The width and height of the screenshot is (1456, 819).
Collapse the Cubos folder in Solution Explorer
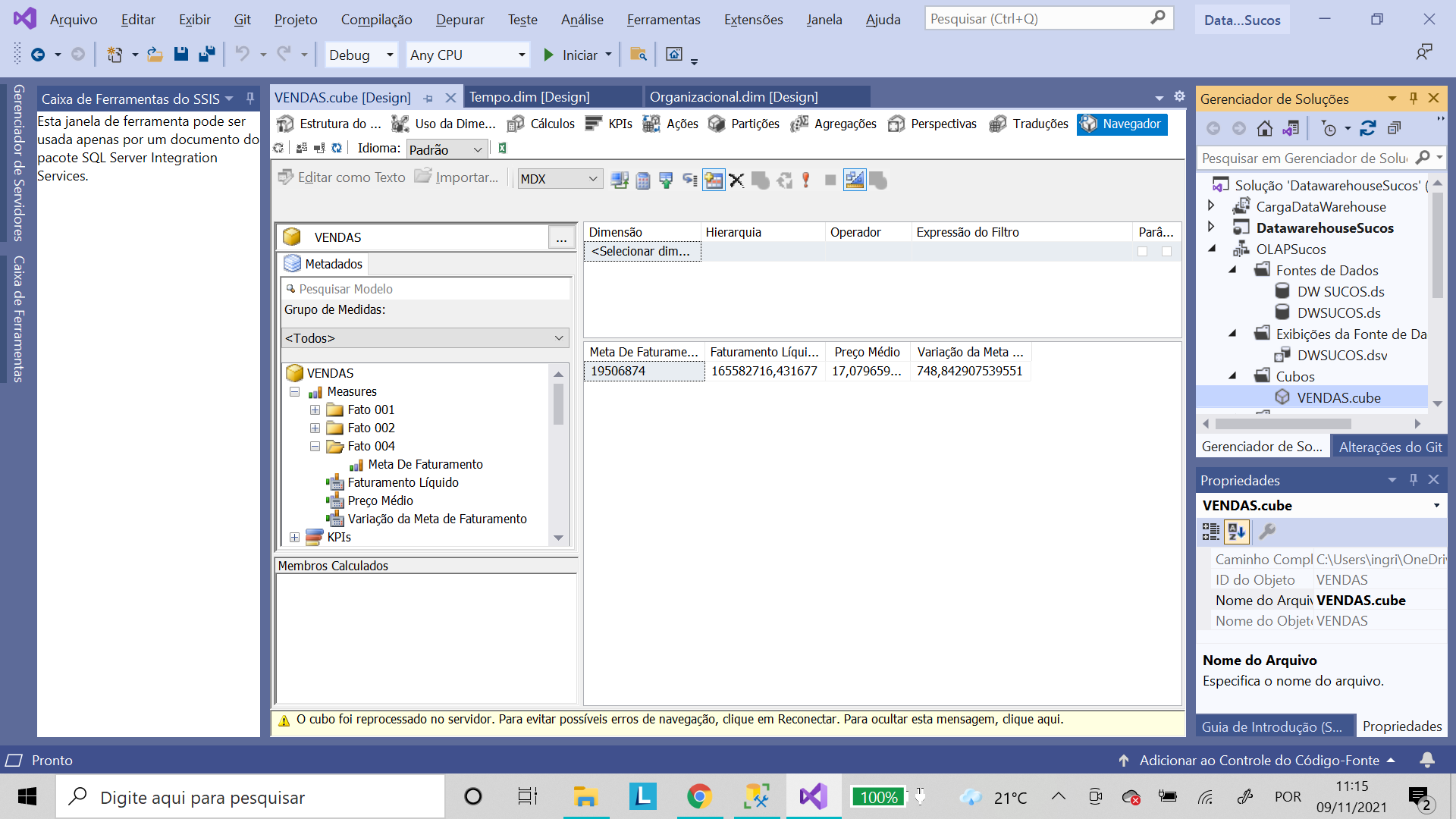tap(1232, 375)
